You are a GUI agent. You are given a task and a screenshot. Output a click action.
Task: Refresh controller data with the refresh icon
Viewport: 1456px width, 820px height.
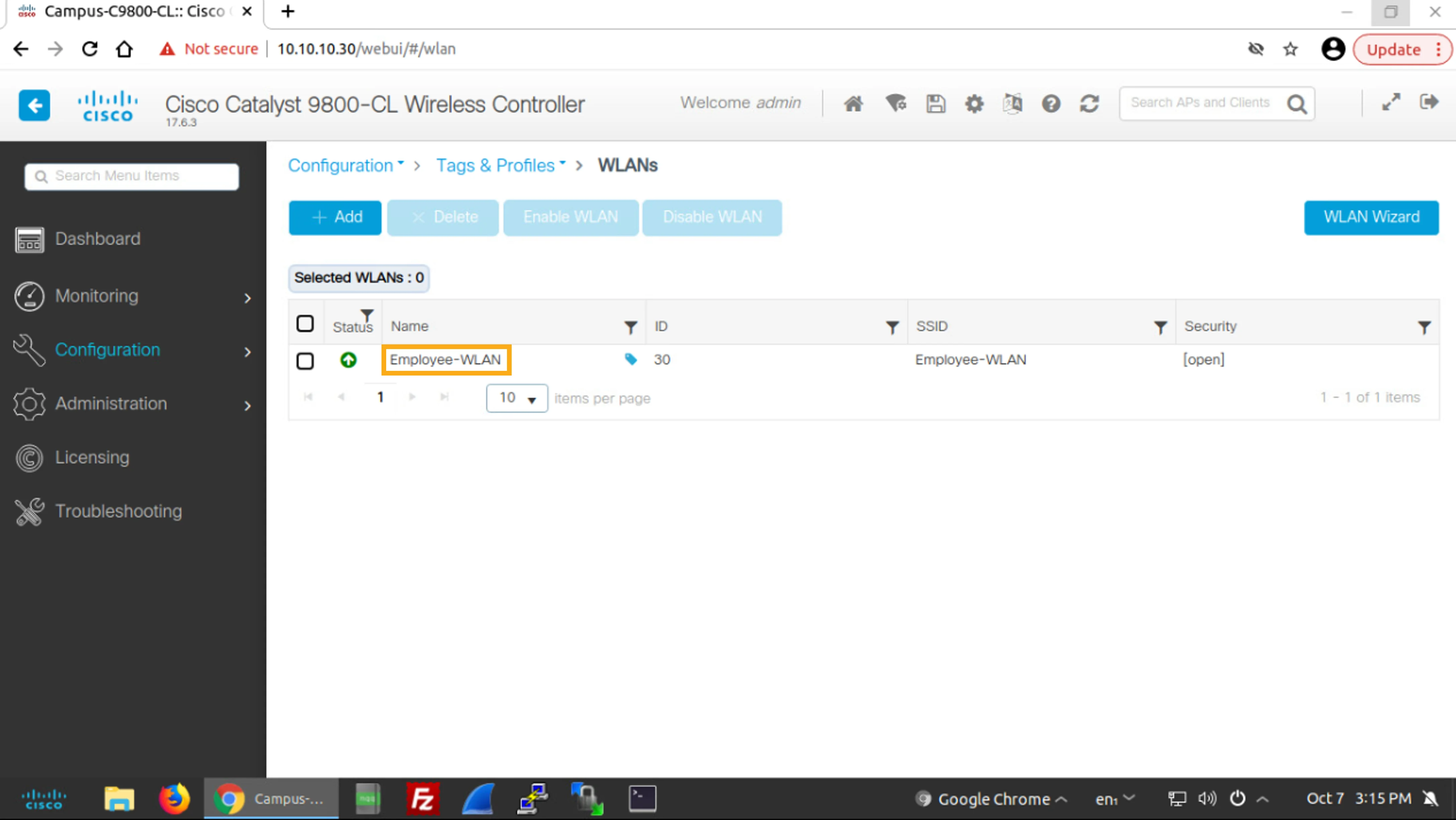click(1089, 103)
